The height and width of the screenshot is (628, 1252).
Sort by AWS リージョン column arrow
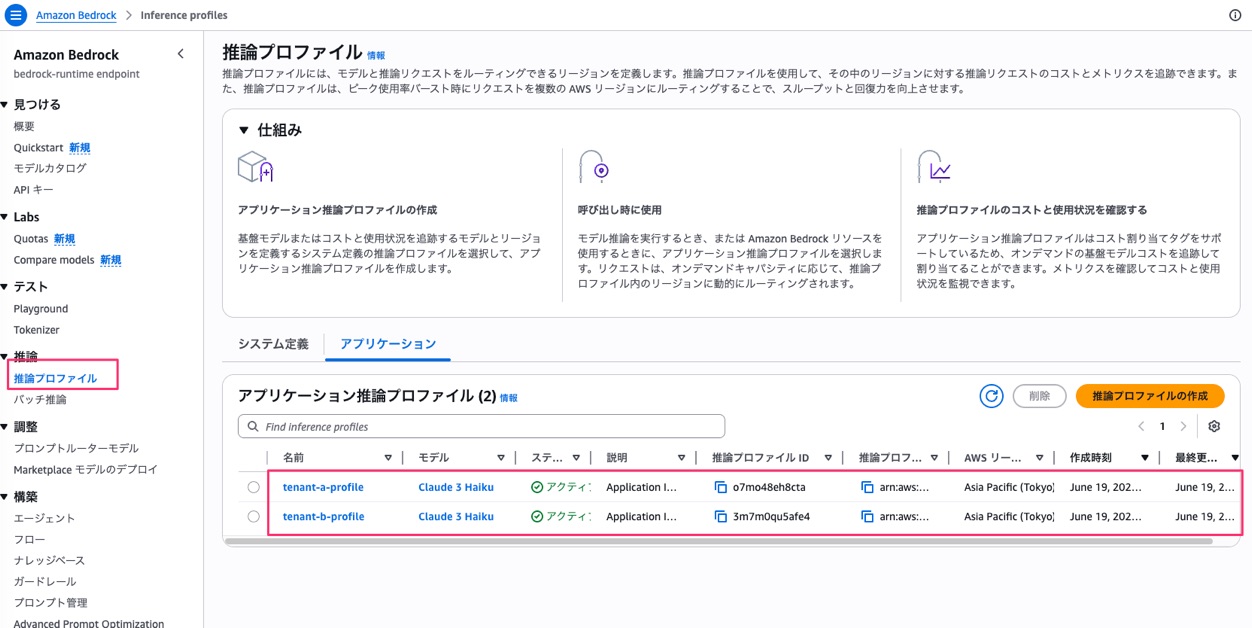1040,458
